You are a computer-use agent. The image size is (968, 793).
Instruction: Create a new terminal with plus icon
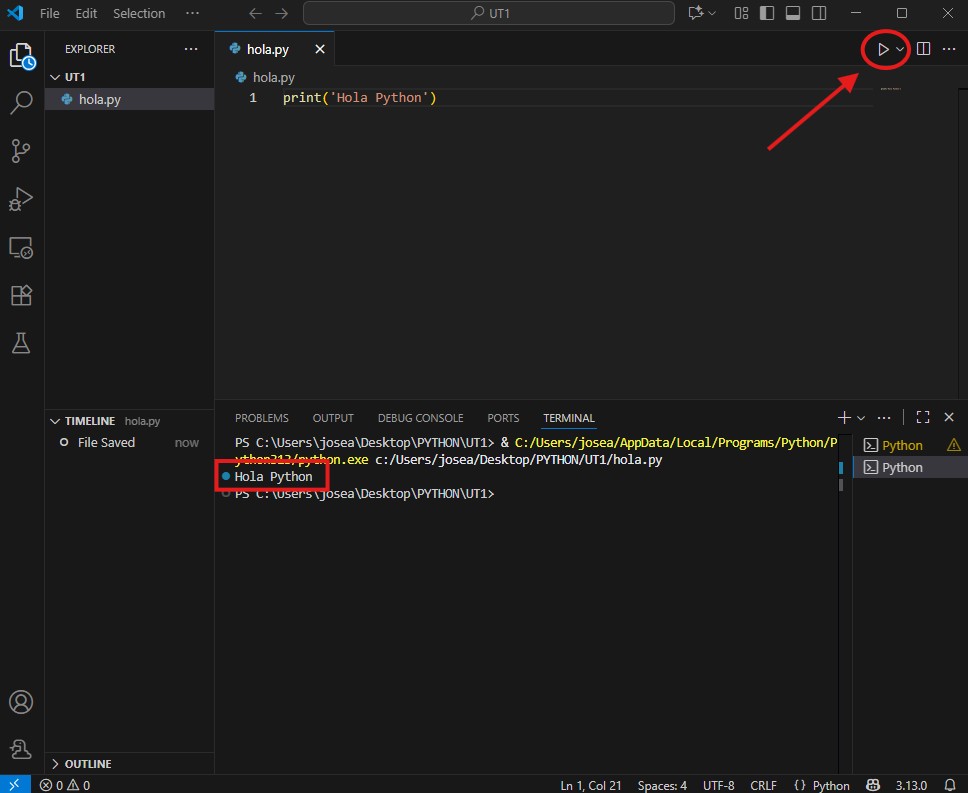click(x=844, y=418)
